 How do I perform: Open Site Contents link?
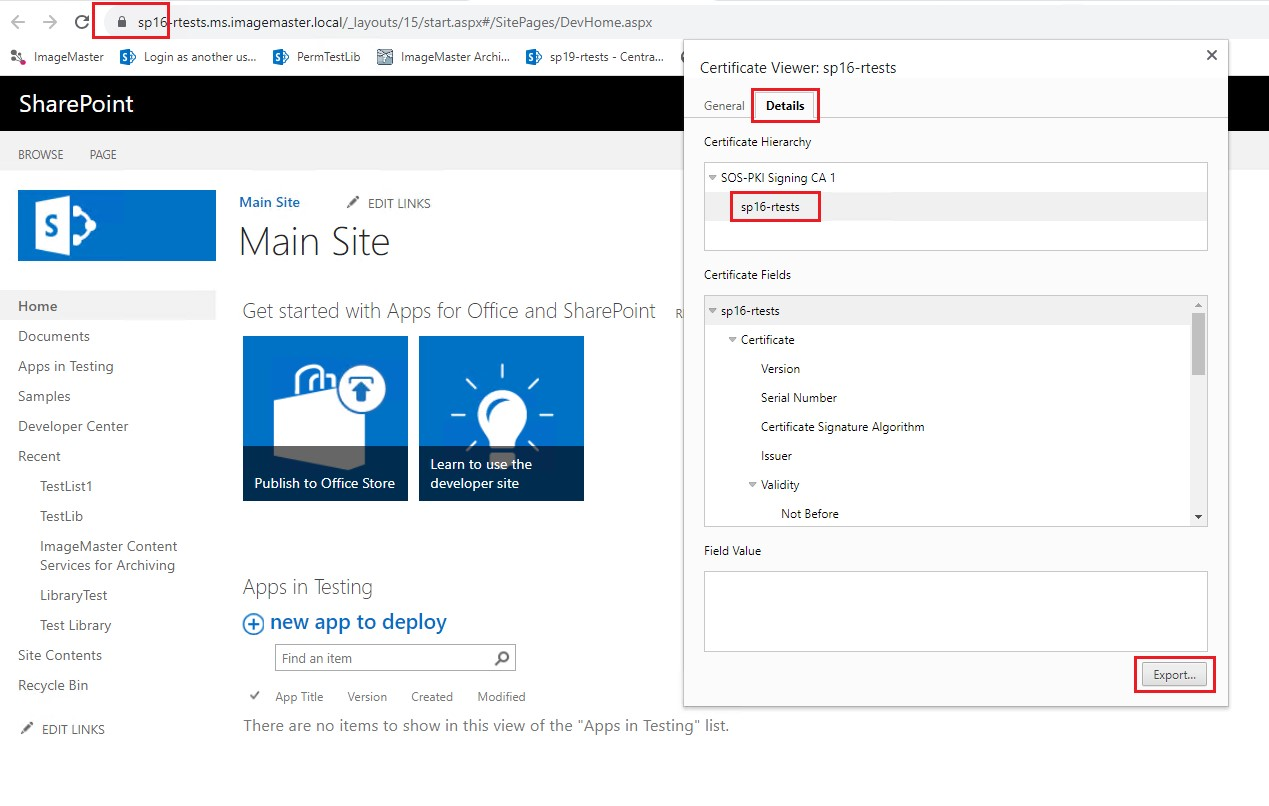(60, 655)
